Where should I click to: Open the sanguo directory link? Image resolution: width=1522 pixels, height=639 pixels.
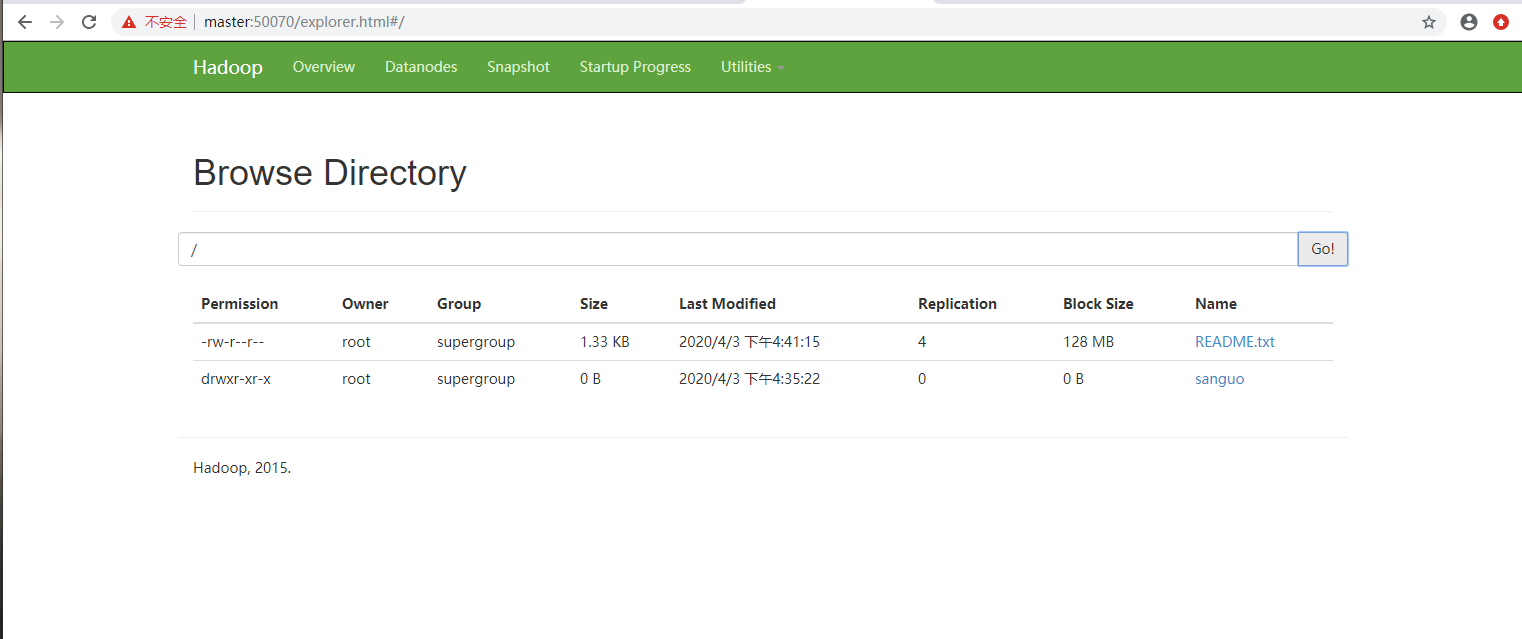pos(1220,379)
